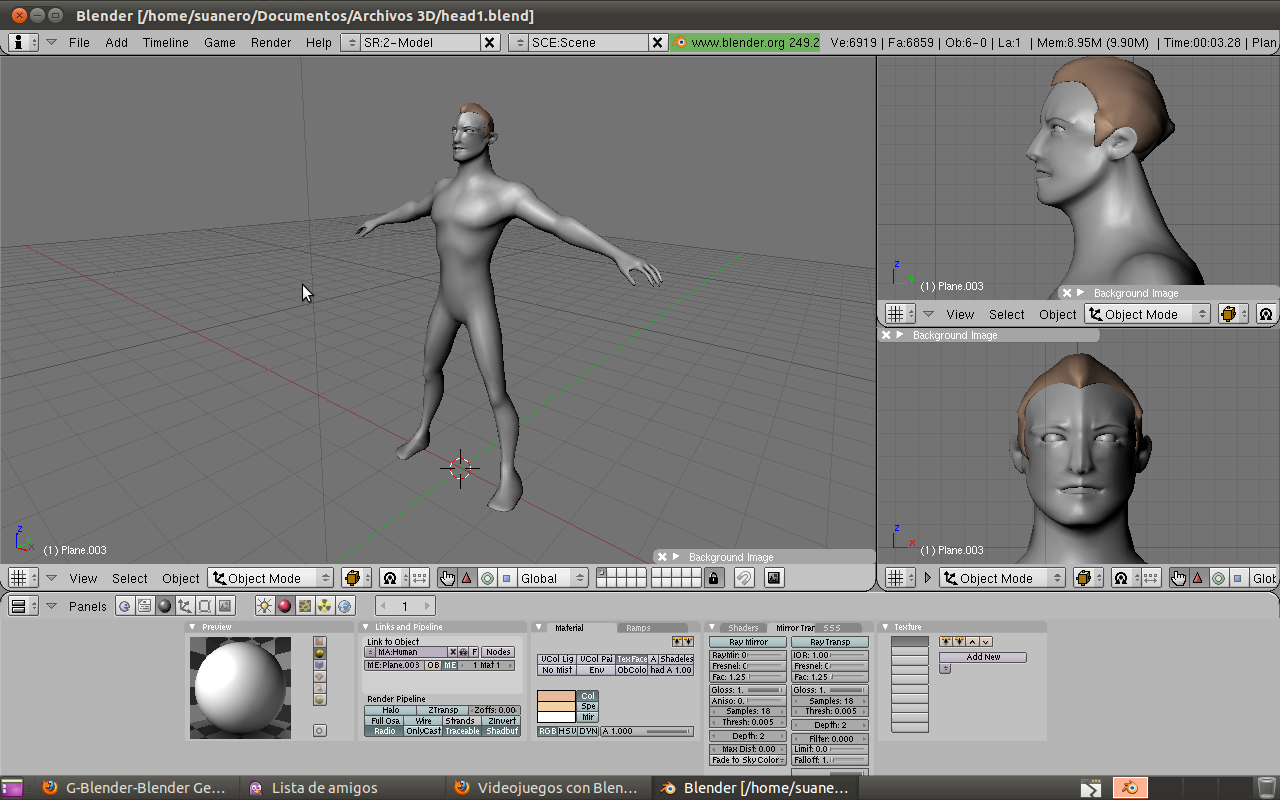The height and width of the screenshot is (800, 1280).
Task: Toggle the hand manipulator in main viewport
Action: coord(447,578)
